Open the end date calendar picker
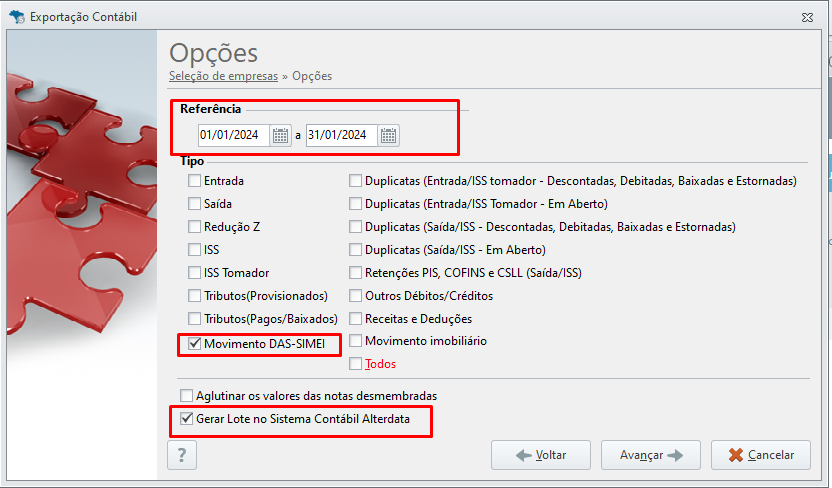832x488 pixels. (x=388, y=136)
